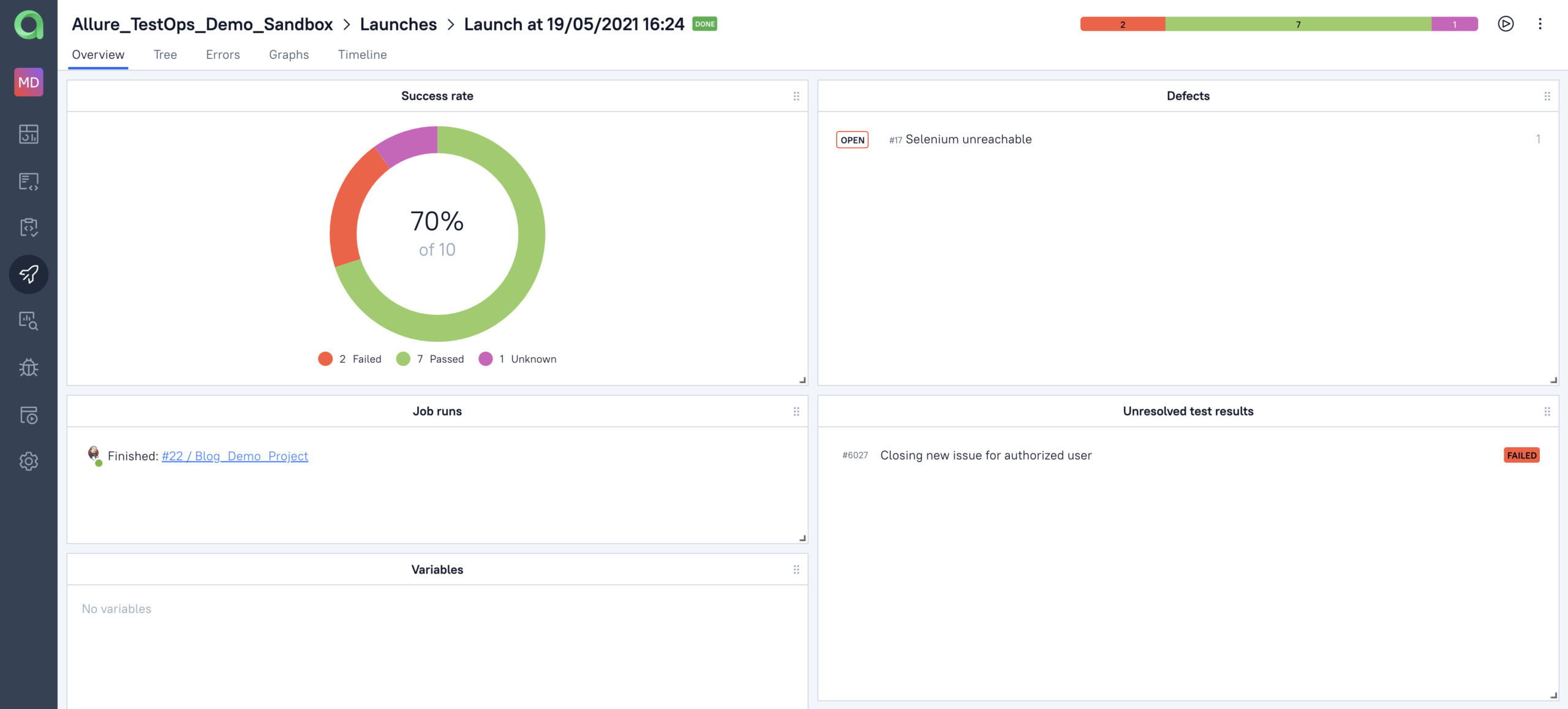Switch to the Tree tab
Viewport: 1568px width, 709px height.
(x=165, y=55)
